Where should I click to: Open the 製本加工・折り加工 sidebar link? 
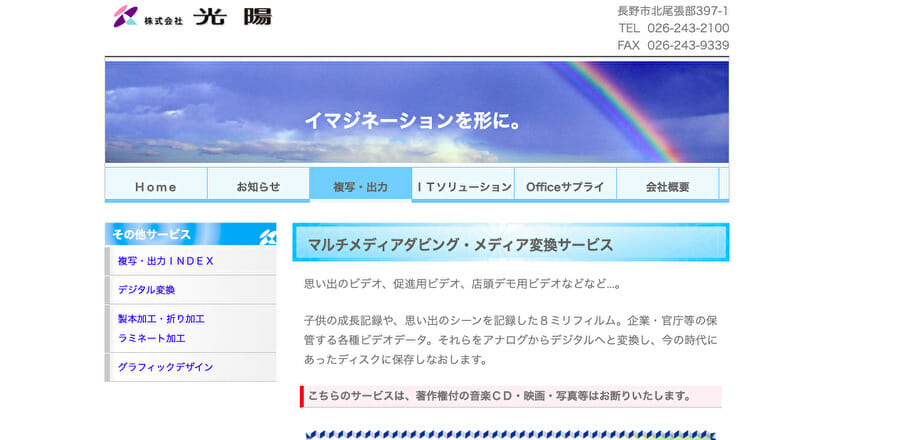click(161, 319)
